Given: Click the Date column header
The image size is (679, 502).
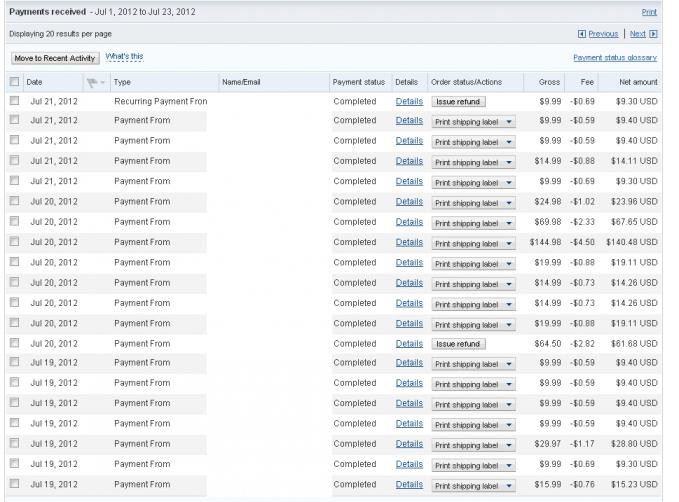Looking at the screenshot, I should pos(34,82).
